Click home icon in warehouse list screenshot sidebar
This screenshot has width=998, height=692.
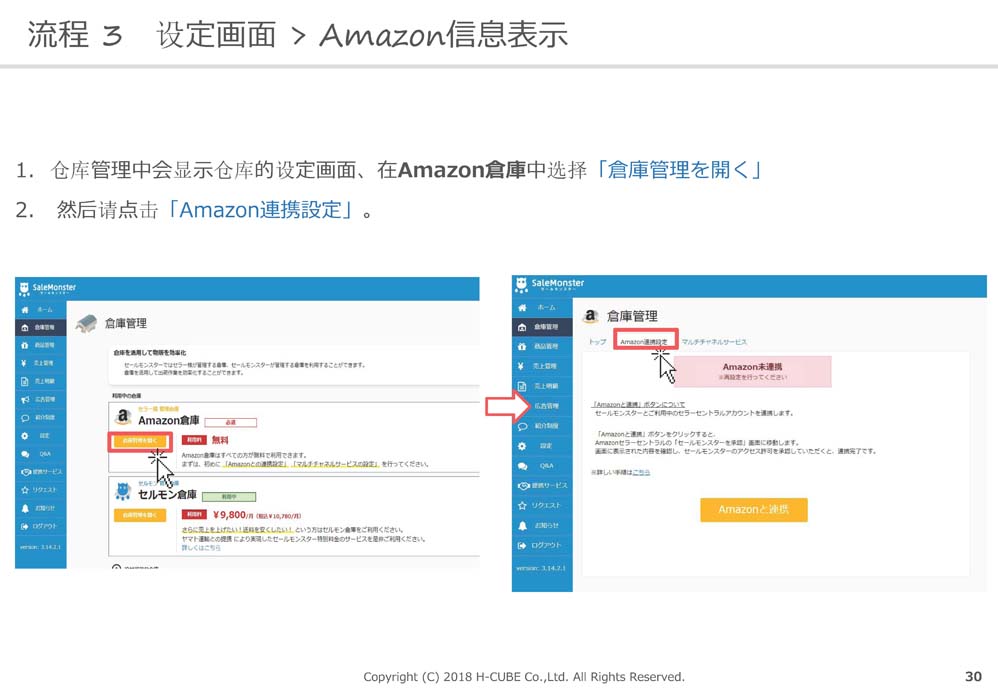[x=25, y=310]
